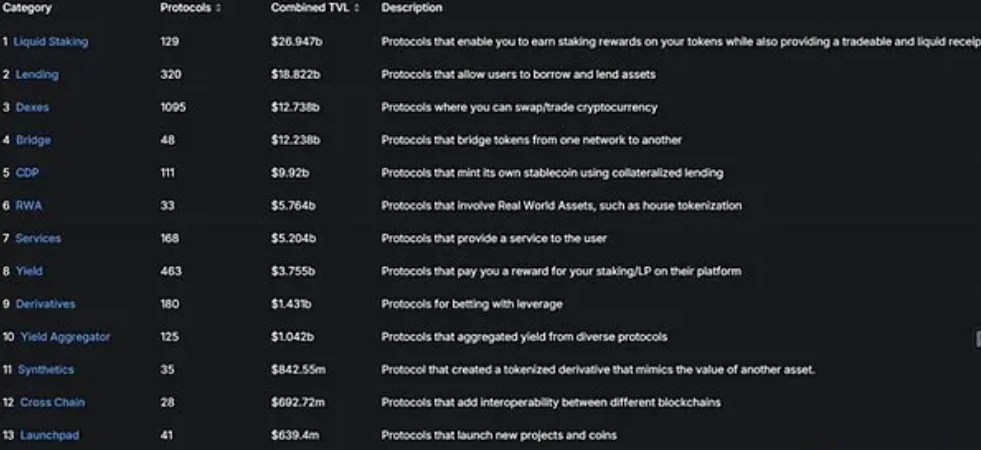Open the Cross Chain category link
Screen dimensions: 981x450
tap(52, 402)
